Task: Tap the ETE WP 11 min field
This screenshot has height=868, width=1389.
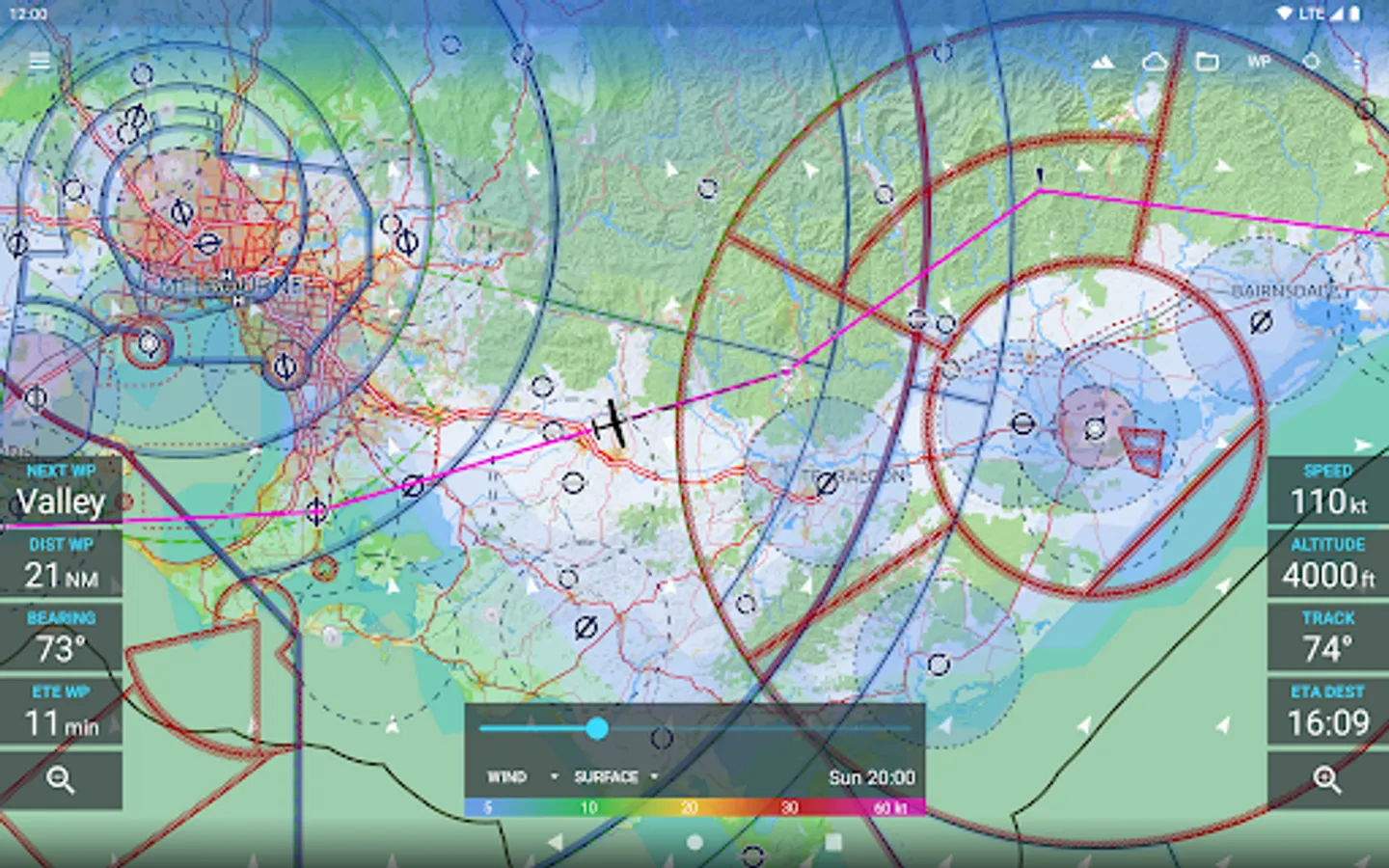Action: [x=61, y=712]
